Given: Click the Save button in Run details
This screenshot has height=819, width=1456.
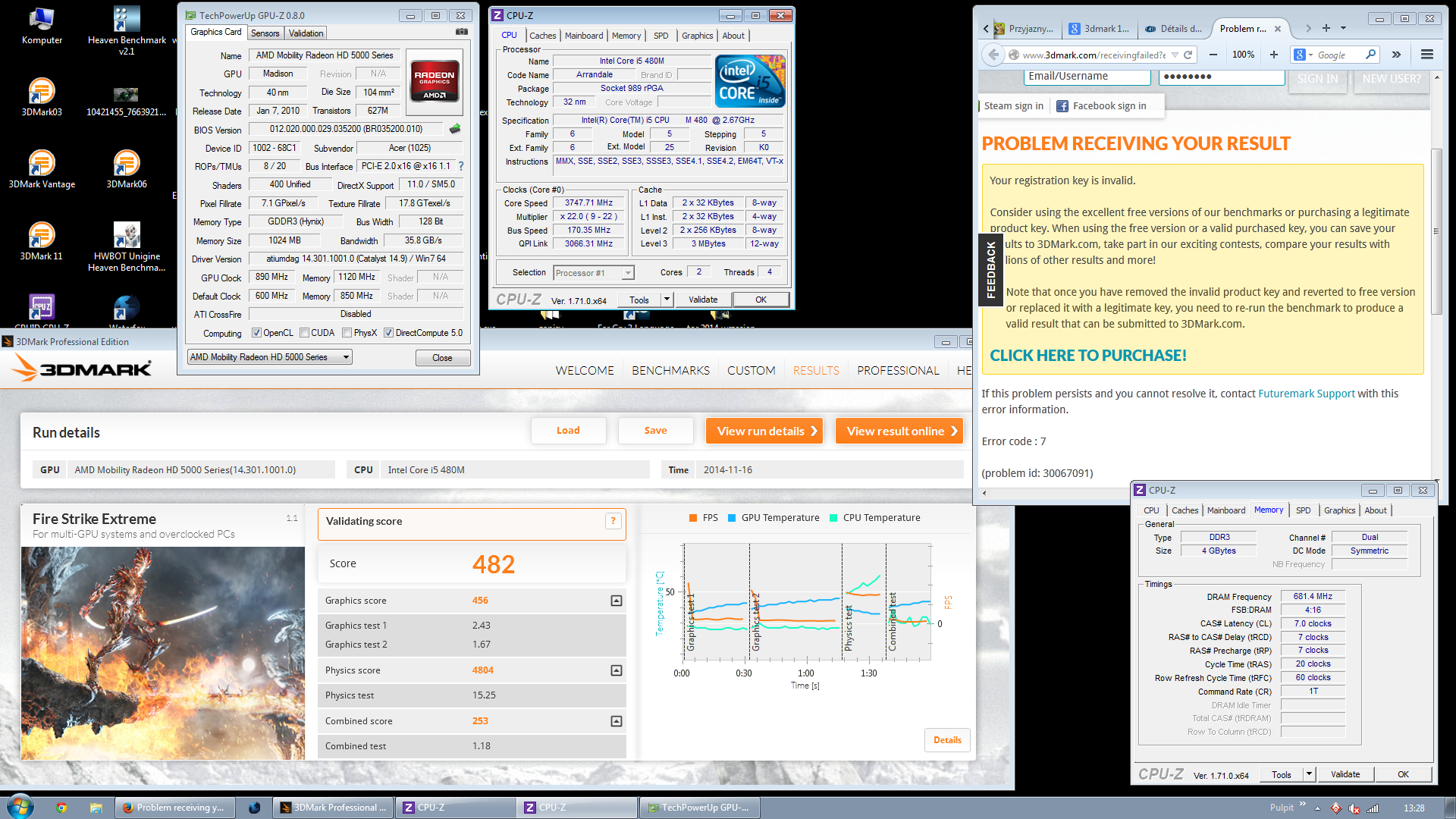Looking at the screenshot, I should (x=656, y=431).
